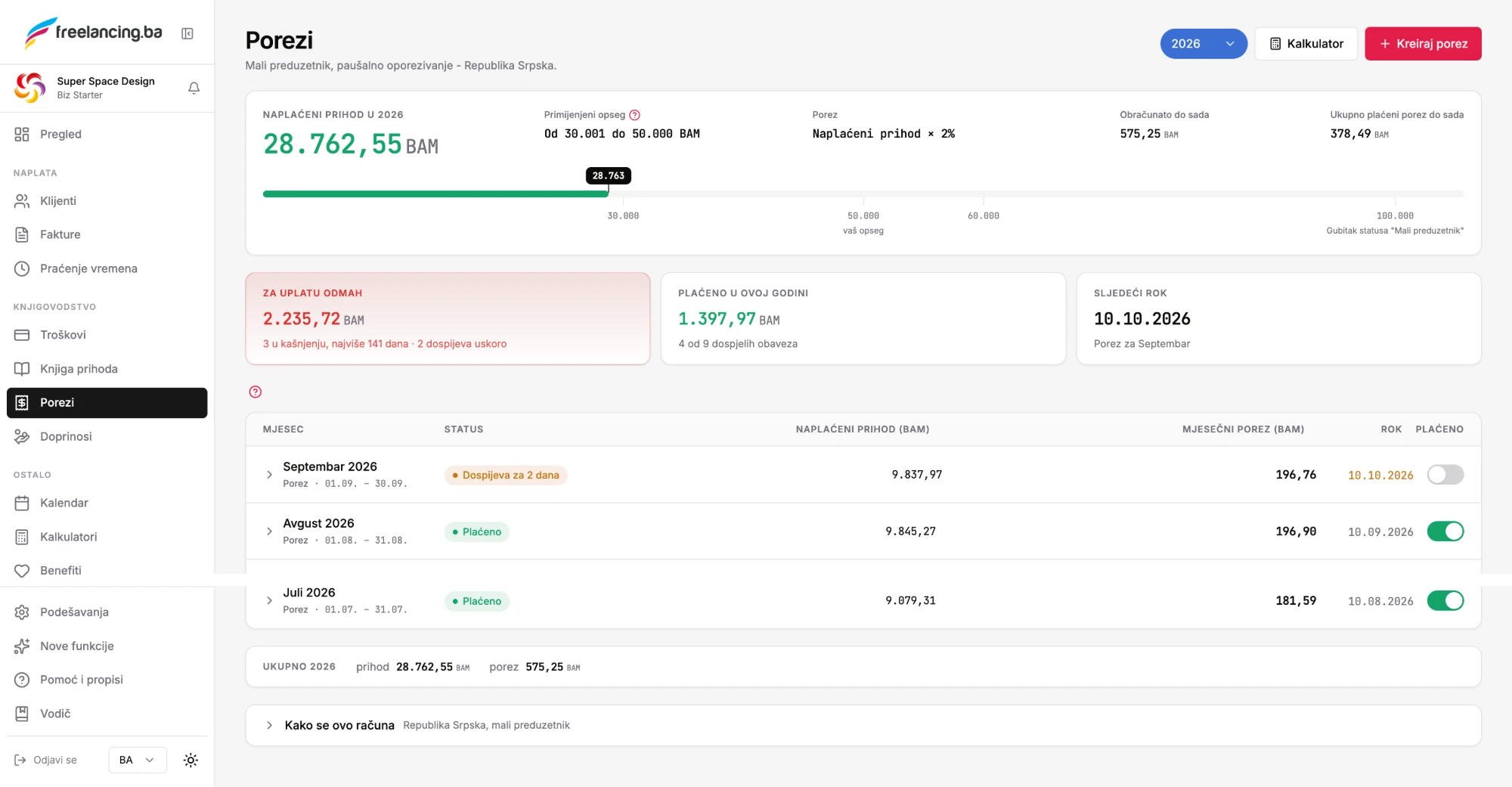This screenshot has width=1512, height=787.
Task: Click the Za uplatu odmah card
Action: tap(448, 319)
